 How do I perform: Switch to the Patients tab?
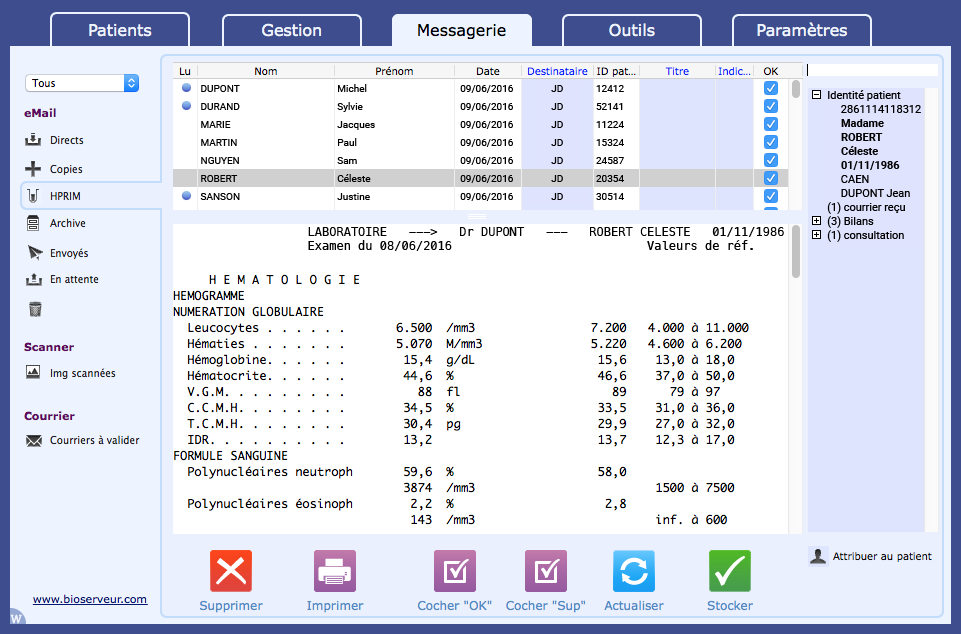[x=120, y=30]
